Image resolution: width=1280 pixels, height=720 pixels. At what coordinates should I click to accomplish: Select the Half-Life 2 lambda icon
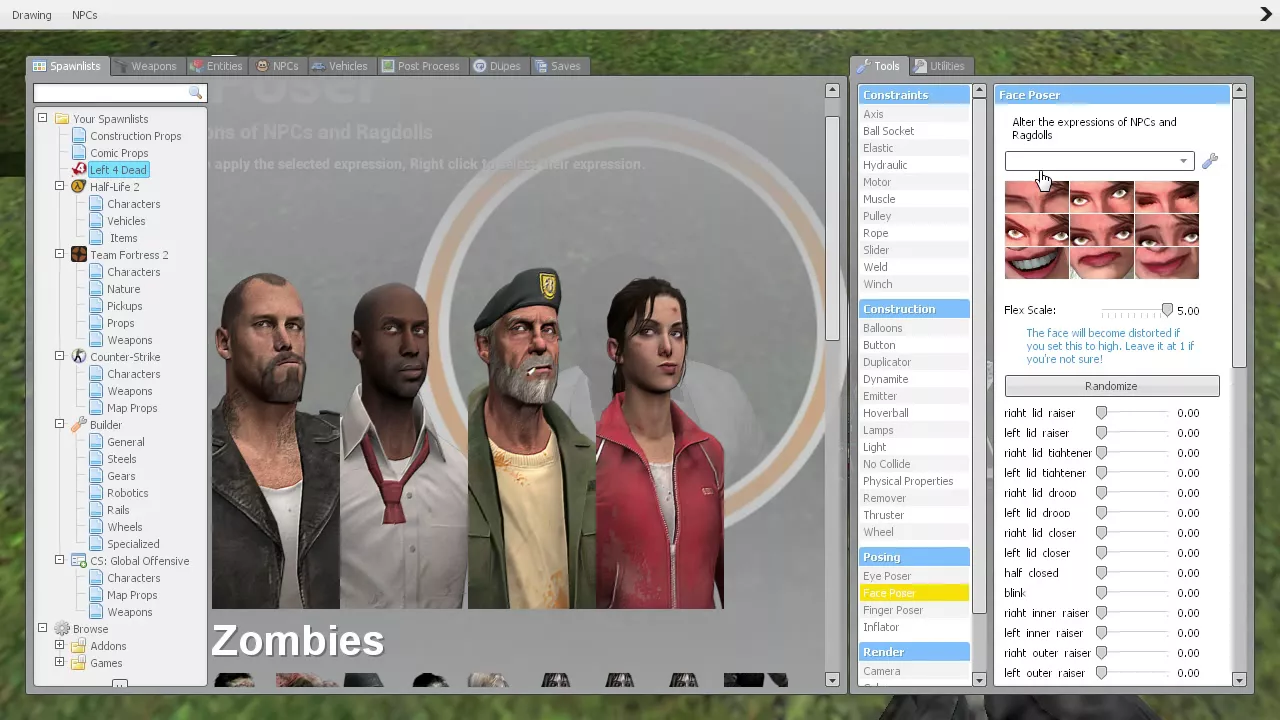click(79, 187)
